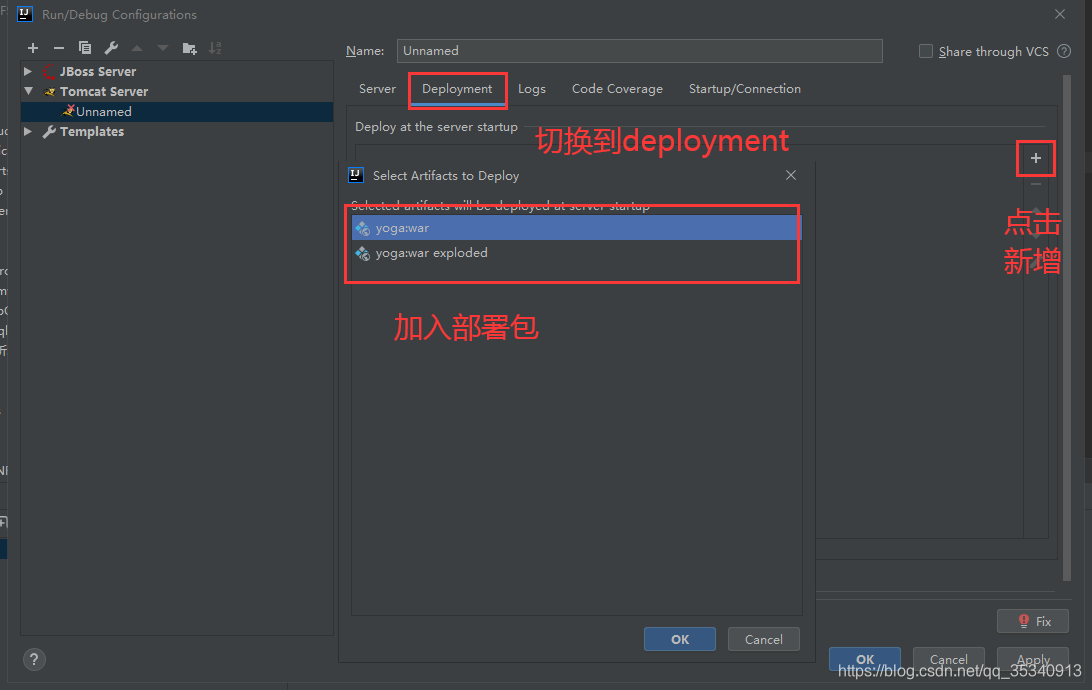Screen dimensions: 1092x690
Task: Click OK in Run/Debug Configurations window
Action: (x=864, y=659)
